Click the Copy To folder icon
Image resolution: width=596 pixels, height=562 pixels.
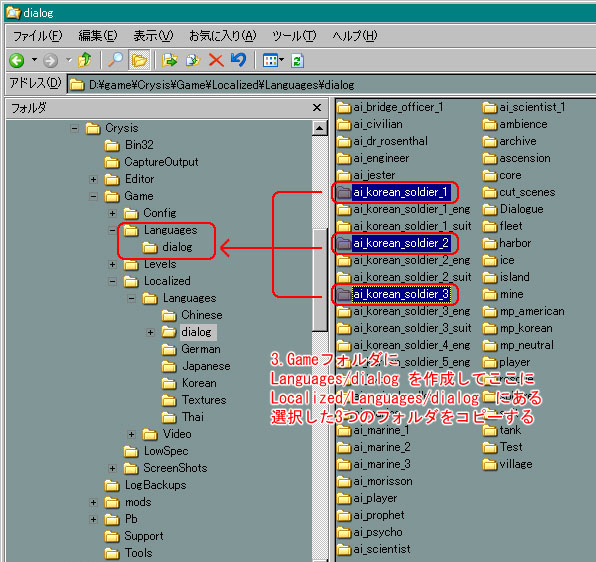click(193, 60)
